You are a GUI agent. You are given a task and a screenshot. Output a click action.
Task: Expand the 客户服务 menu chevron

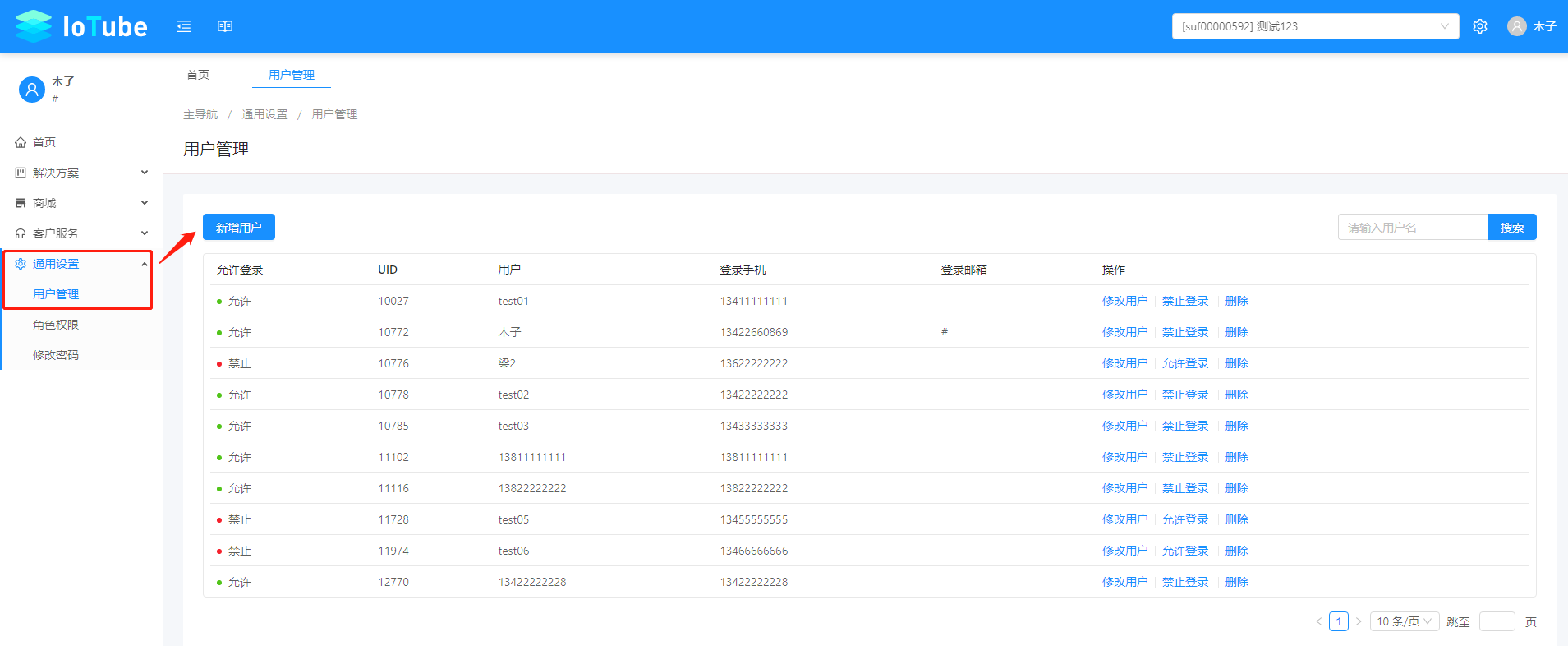tap(145, 233)
